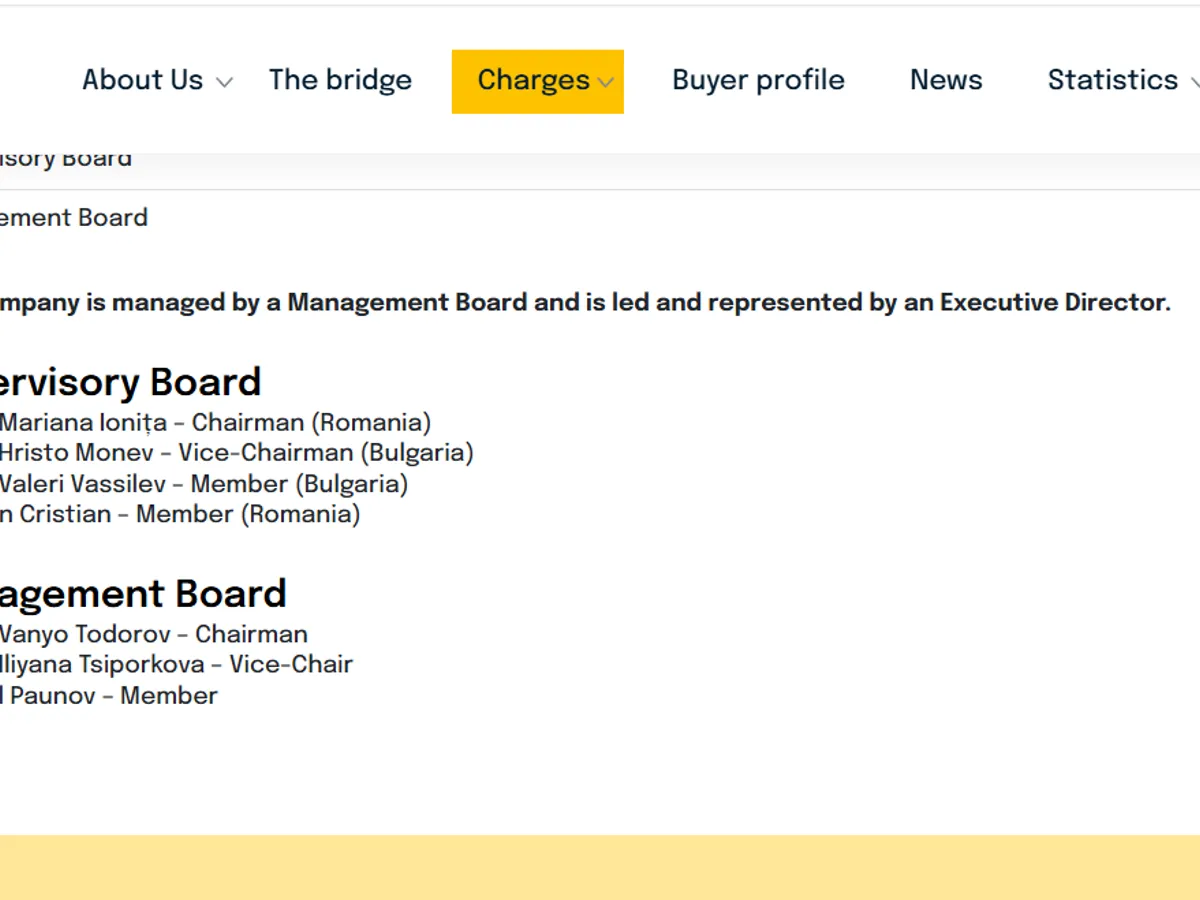This screenshot has width=1200, height=900.
Task: Open the About Us menu item
Action: tap(142, 80)
